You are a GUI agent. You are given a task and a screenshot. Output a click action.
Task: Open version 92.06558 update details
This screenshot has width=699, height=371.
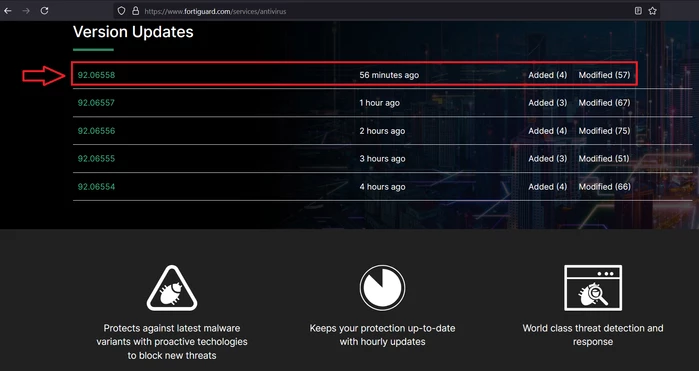pyautogui.click(x=96, y=75)
